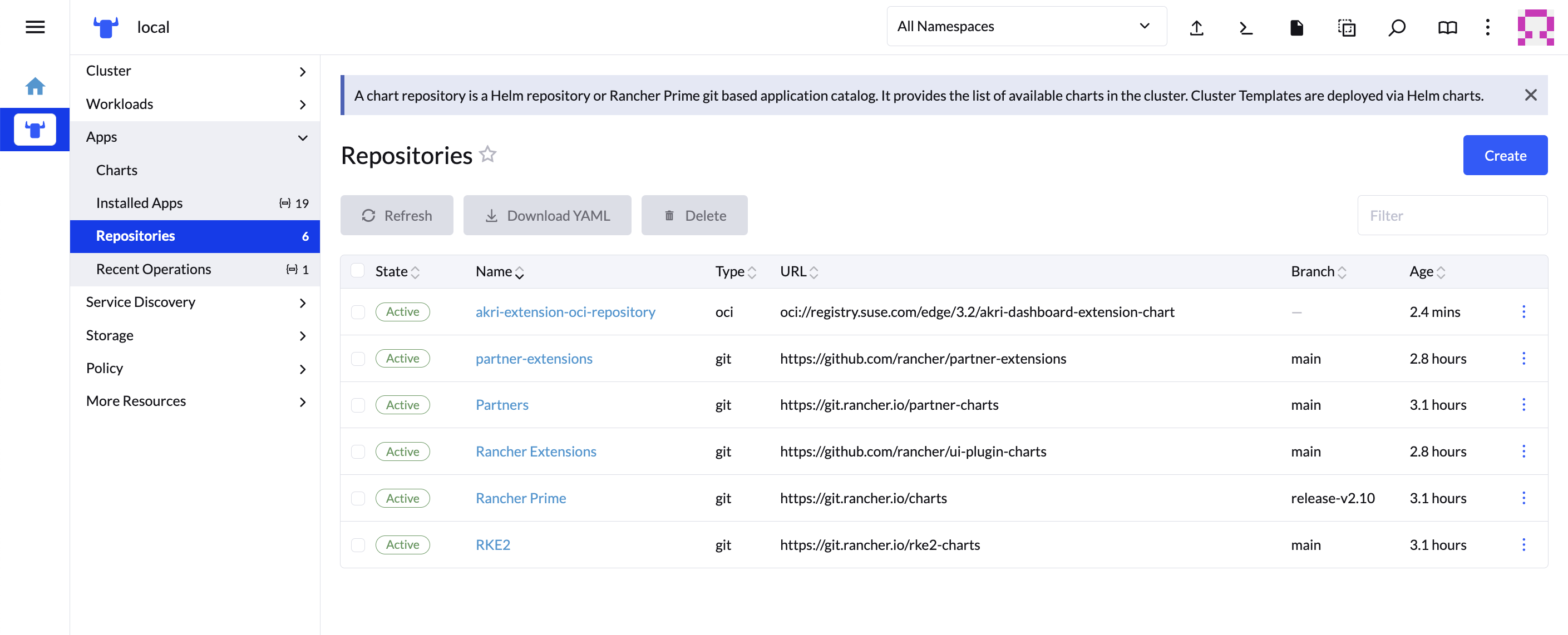The width and height of the screenshot is (1568, 635).
Task: Click the Download KubeConfig file icon
Action: coord(1296,27)
